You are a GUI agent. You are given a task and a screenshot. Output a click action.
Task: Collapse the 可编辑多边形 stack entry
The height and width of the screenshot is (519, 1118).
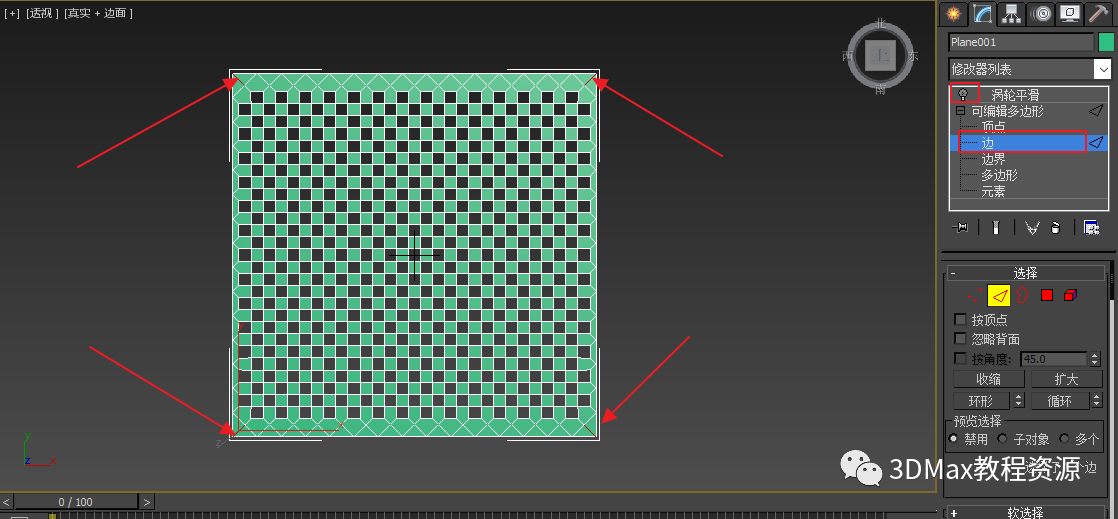coord(960,111)
